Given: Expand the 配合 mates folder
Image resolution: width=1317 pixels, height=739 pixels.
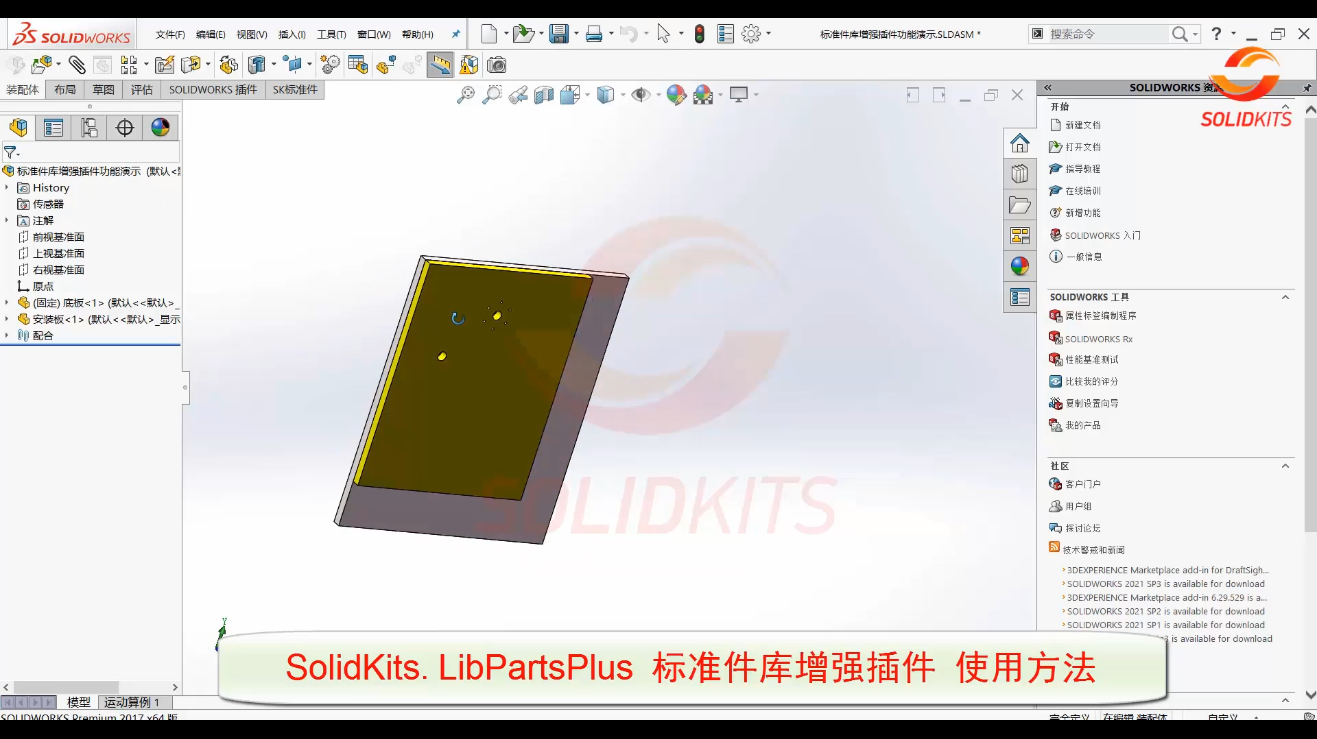Looking at the screenshot, I should (7, 336).
